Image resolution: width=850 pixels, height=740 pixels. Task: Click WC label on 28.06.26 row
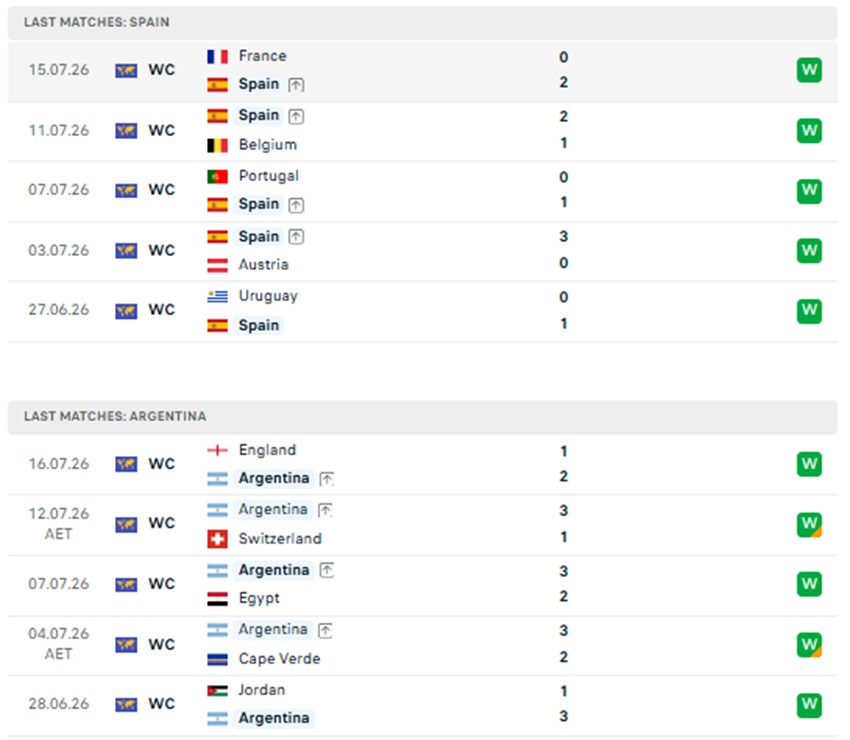pyautogui.click(x=162, y=704)
